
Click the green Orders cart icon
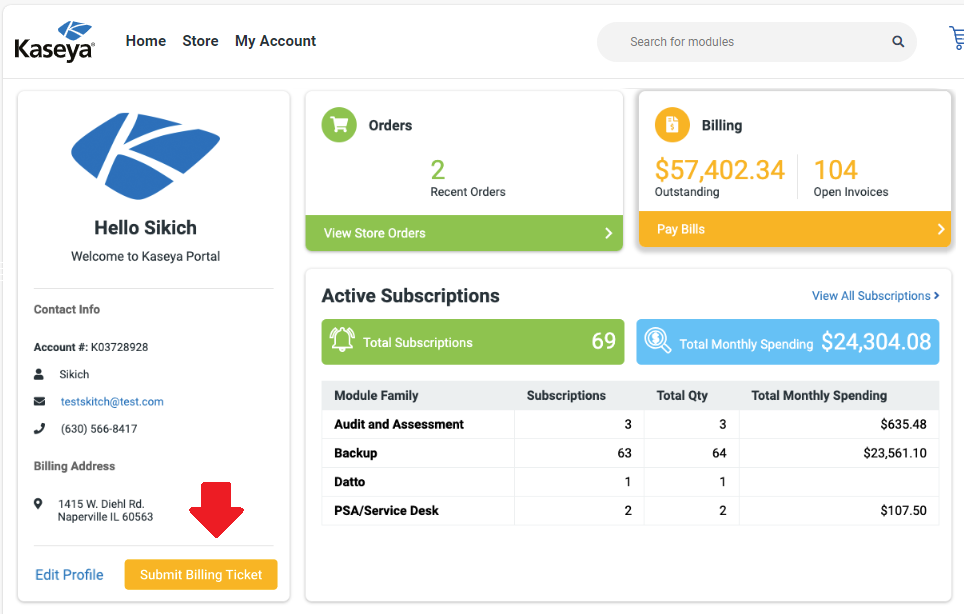coord(339,125)
